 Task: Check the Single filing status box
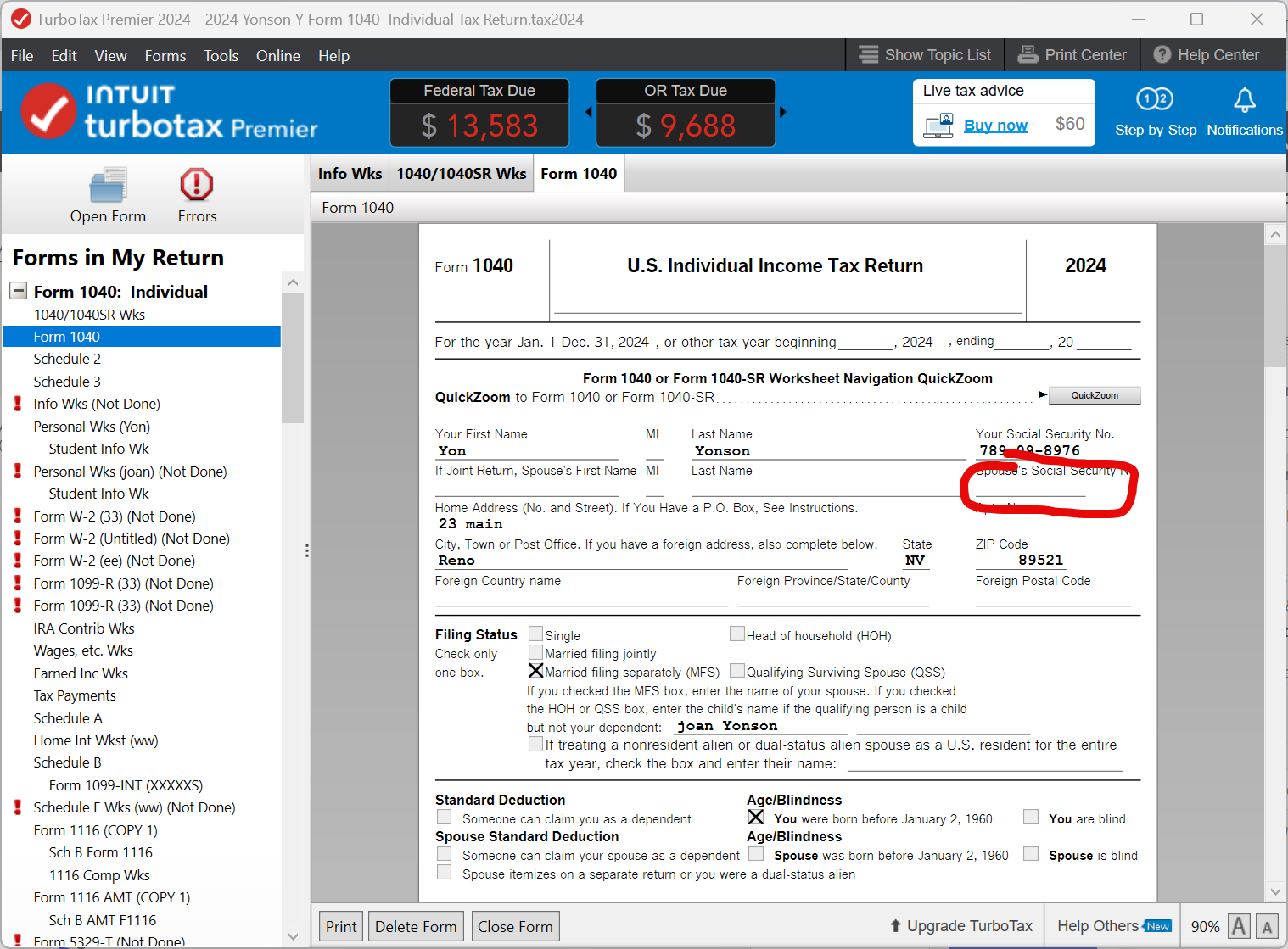(x=535, y=634)
